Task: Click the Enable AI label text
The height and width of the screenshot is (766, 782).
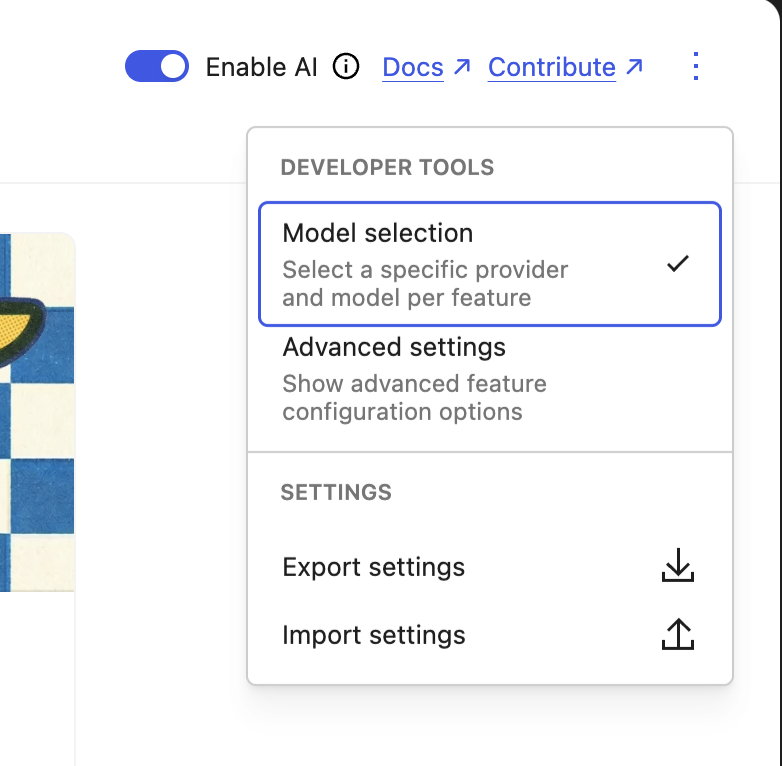Action: click(261, 67)
